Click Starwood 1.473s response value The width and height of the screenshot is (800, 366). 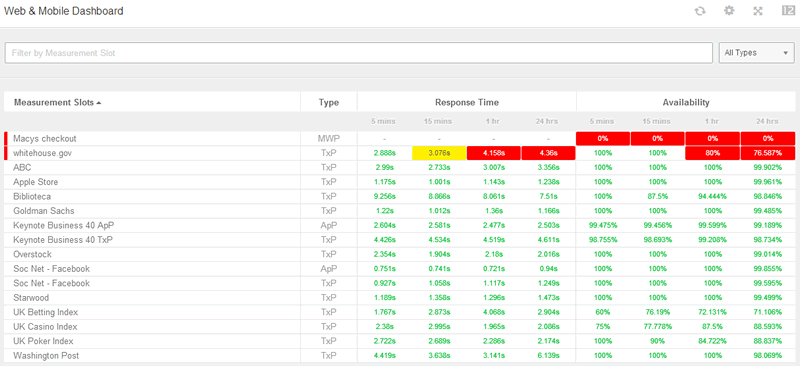548,298
